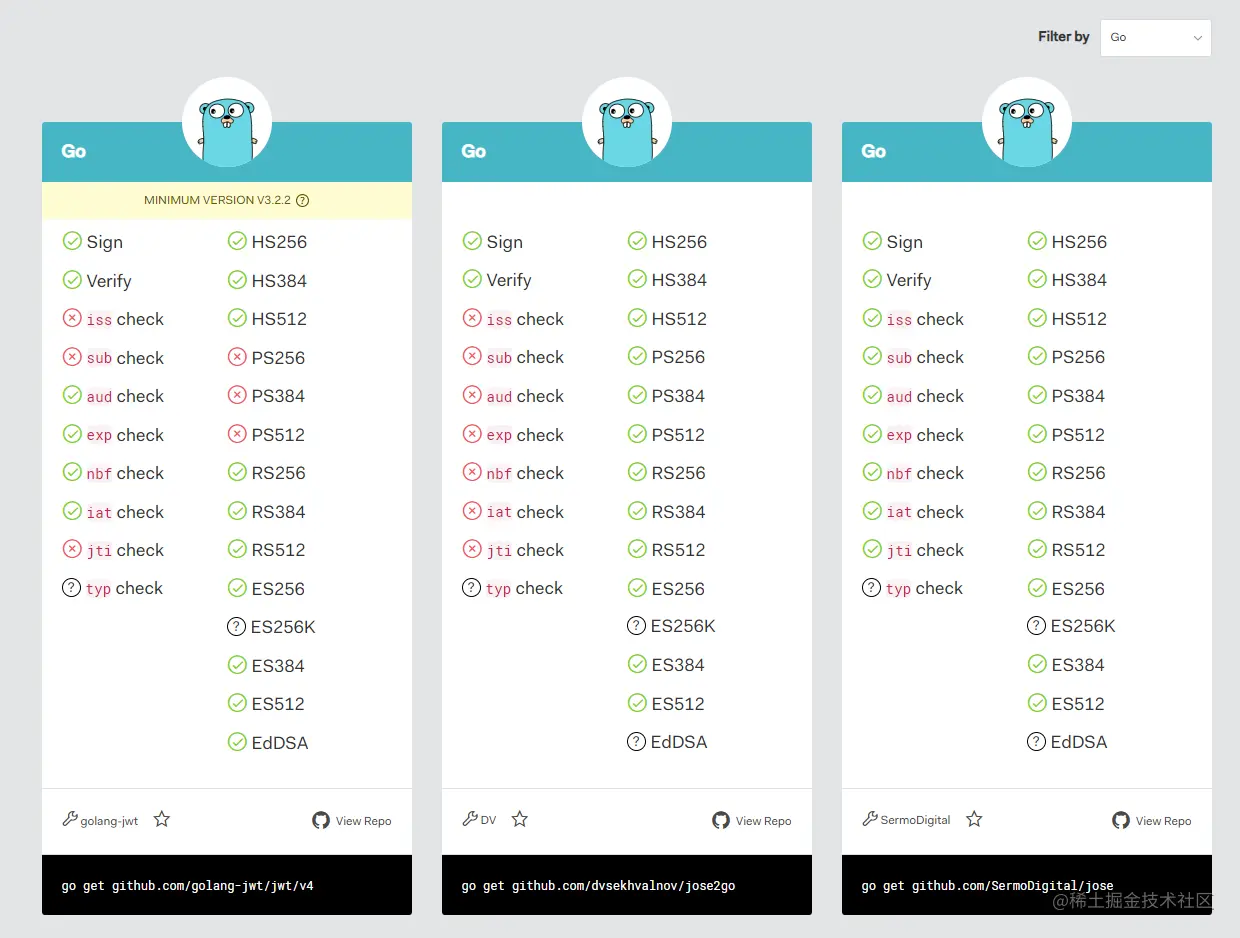
Task: Click the ES256K question icon in jose2go card
Action: (636, 626)
